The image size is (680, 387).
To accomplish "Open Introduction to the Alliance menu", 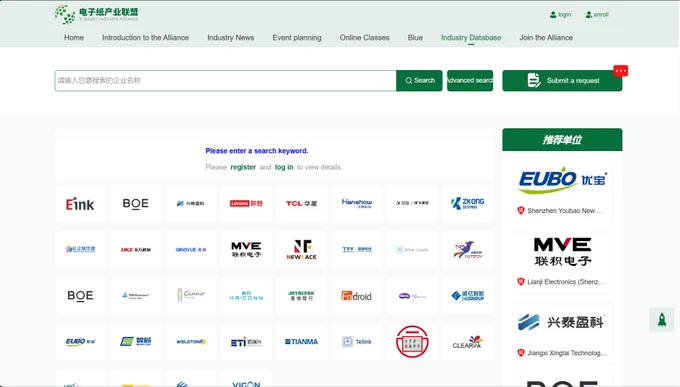I will (145, 38).
